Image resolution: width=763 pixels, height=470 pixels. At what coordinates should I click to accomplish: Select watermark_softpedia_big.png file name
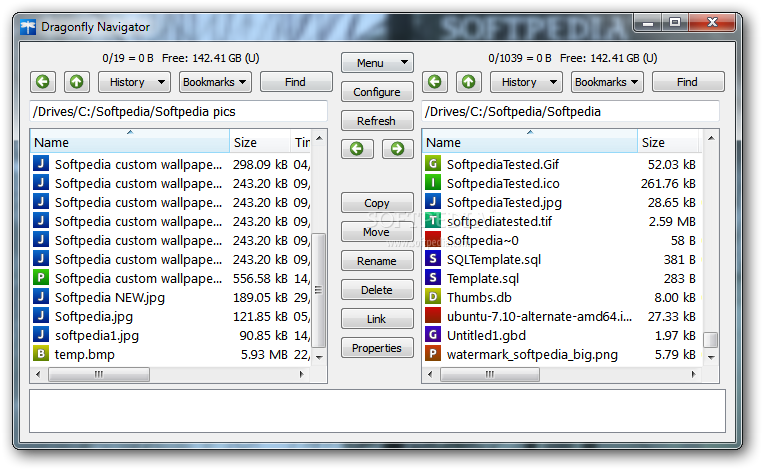click(532, 354)
